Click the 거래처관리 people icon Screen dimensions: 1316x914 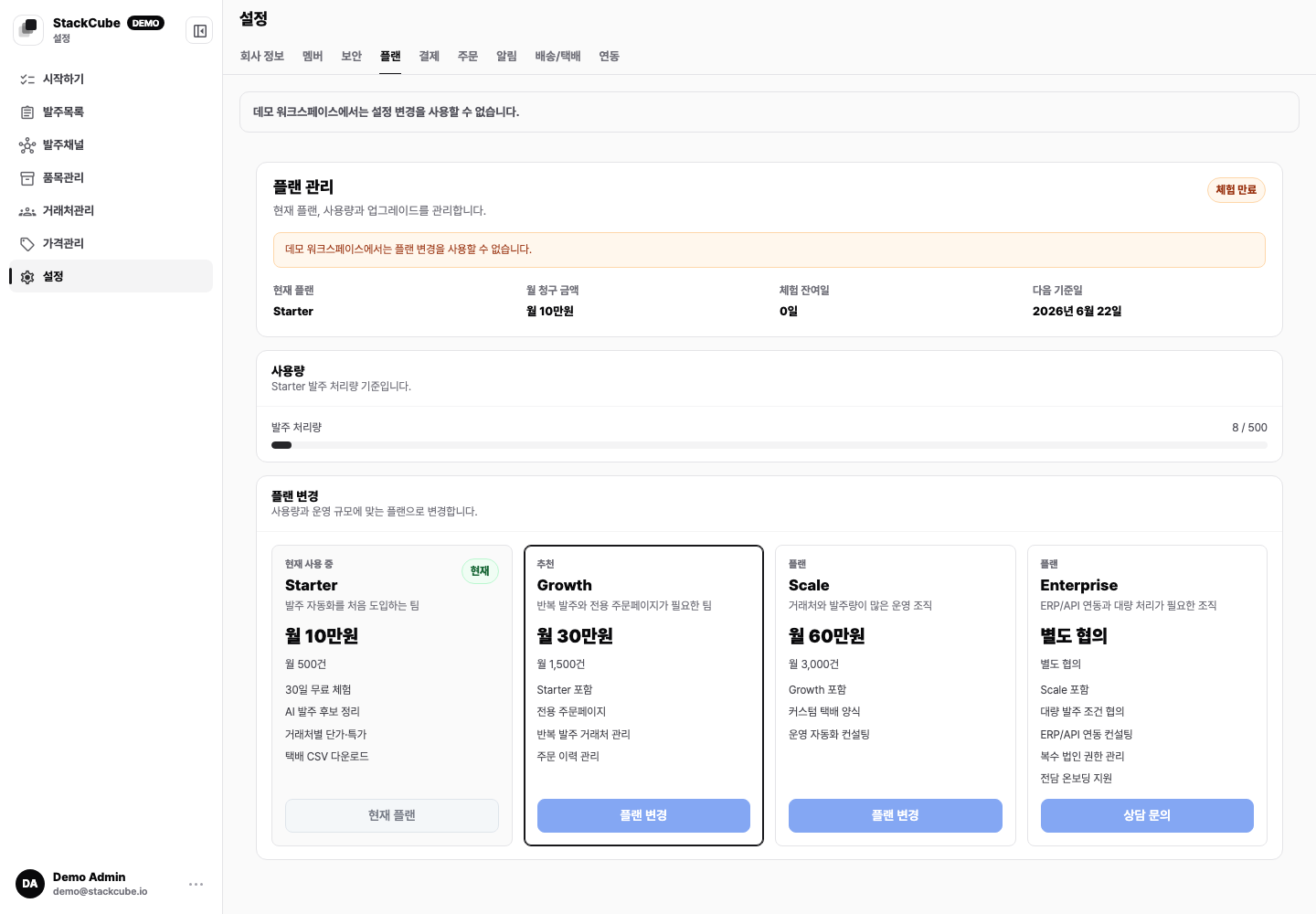27,211
